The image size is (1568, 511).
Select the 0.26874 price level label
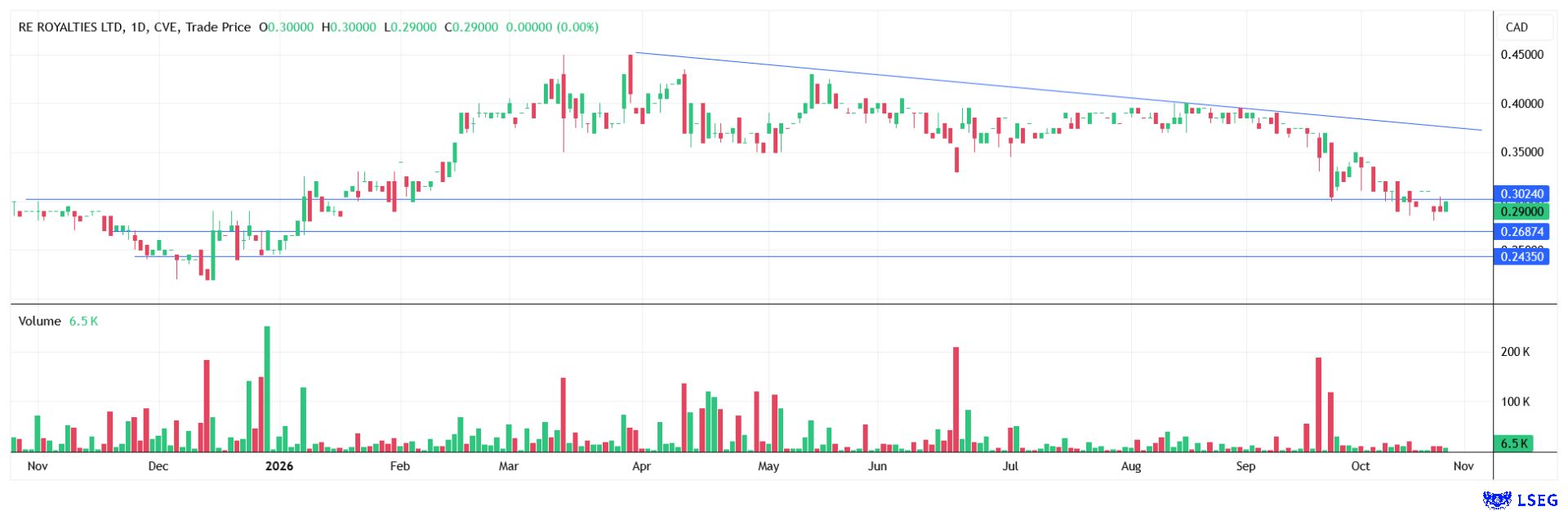coord(1521,232)
